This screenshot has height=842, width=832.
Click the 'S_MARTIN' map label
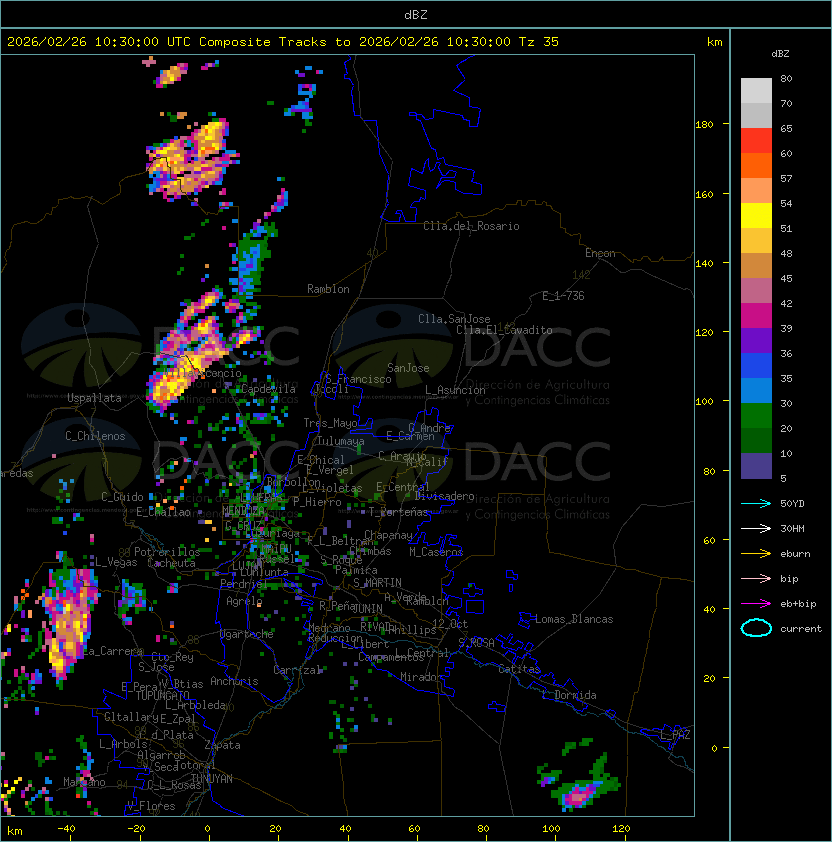click(377, 583)
